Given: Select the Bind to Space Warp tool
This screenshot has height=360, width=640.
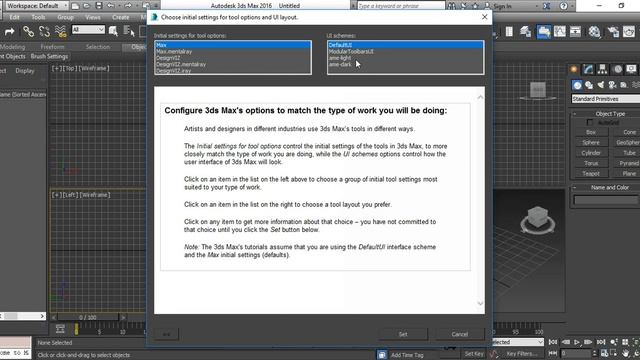Looking at the screenshot, I should coord(60,31).
